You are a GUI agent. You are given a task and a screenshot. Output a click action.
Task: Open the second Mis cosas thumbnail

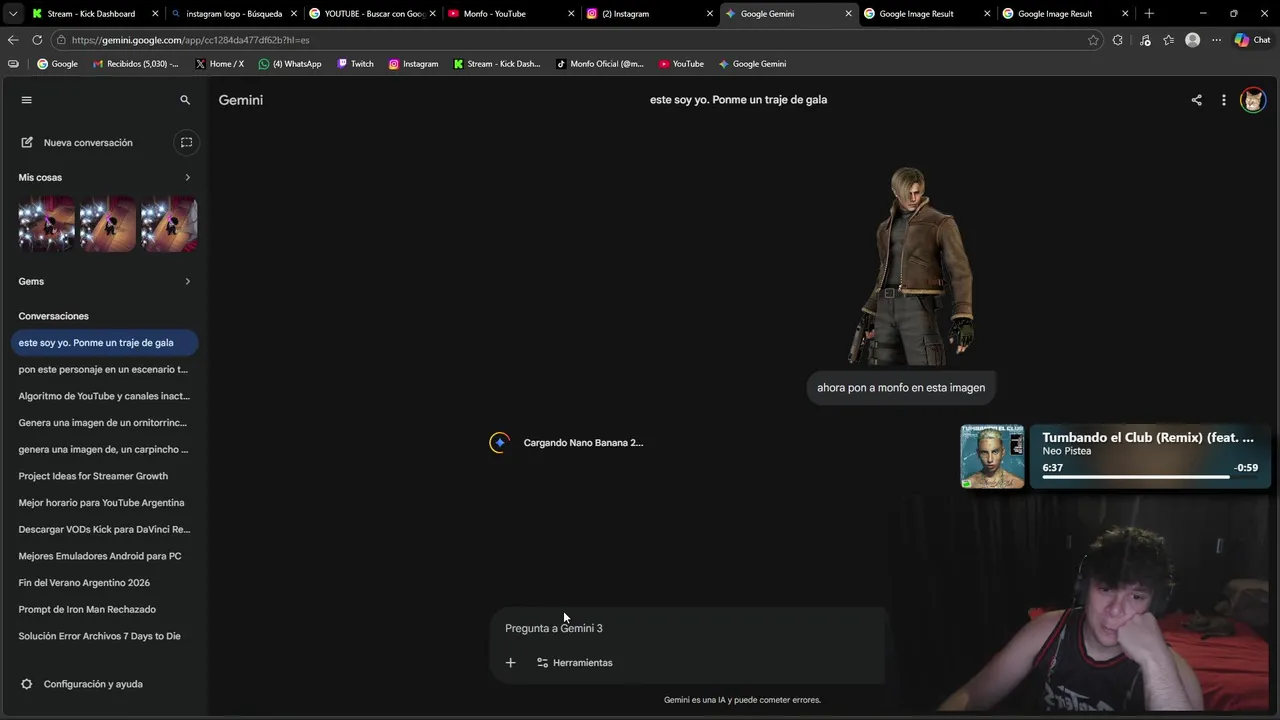point(108,224)
